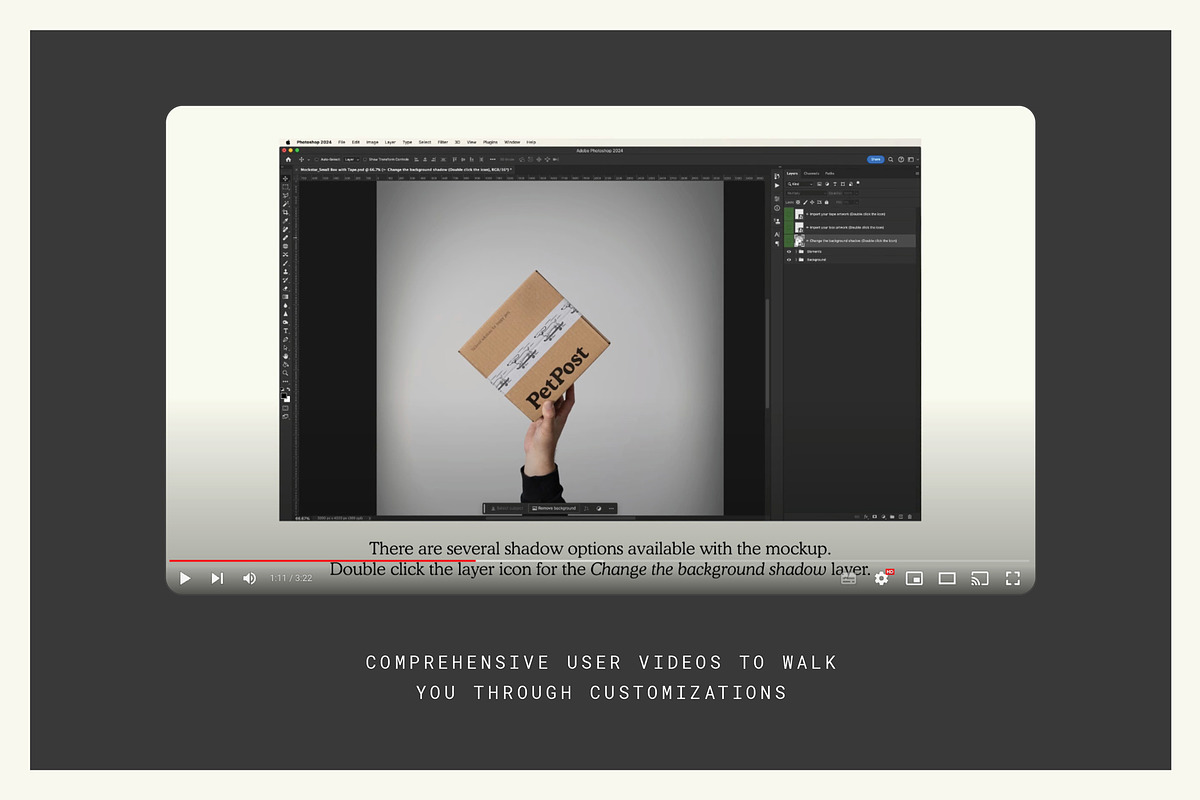
Task: Click the Layers panel menu icon
Action: tap(917, 173)
